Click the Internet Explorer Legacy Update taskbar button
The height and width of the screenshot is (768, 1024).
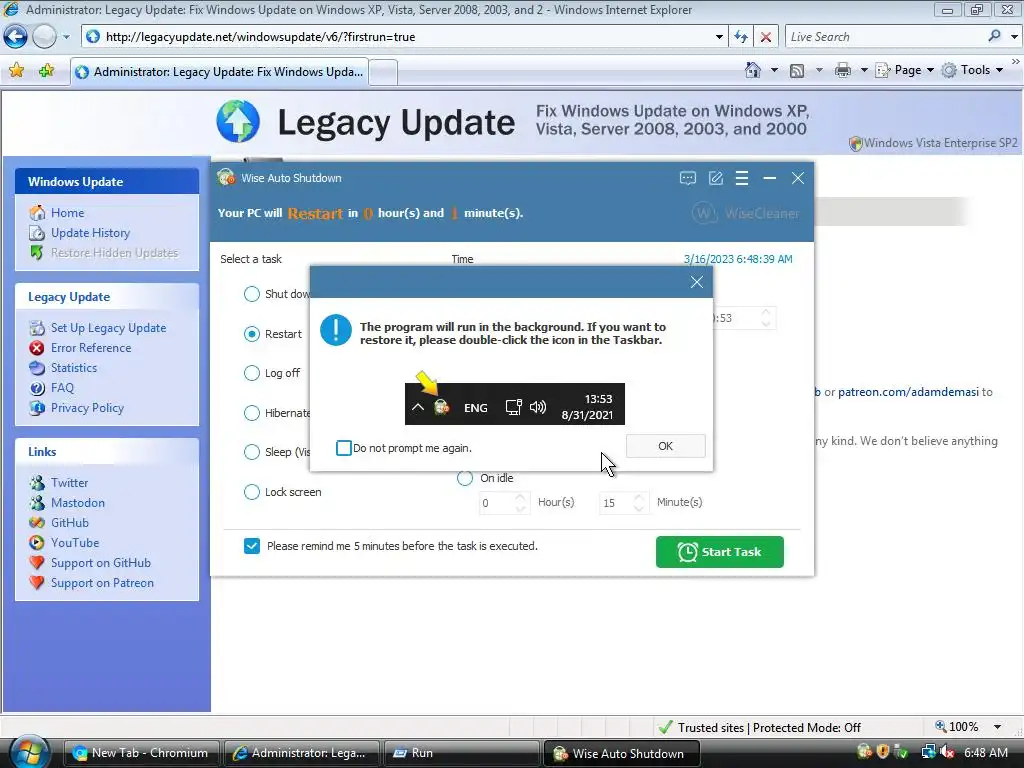coord(301,753)
